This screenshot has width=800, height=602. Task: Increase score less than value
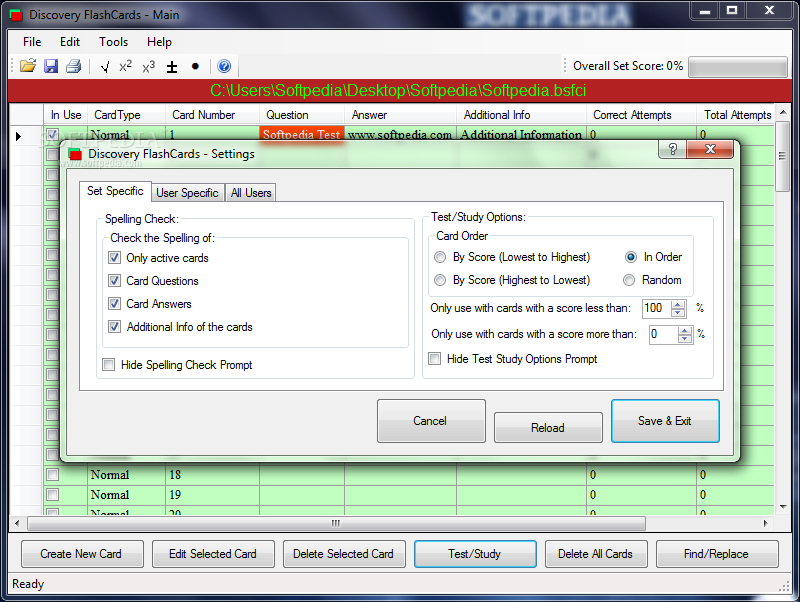point(678,305)
